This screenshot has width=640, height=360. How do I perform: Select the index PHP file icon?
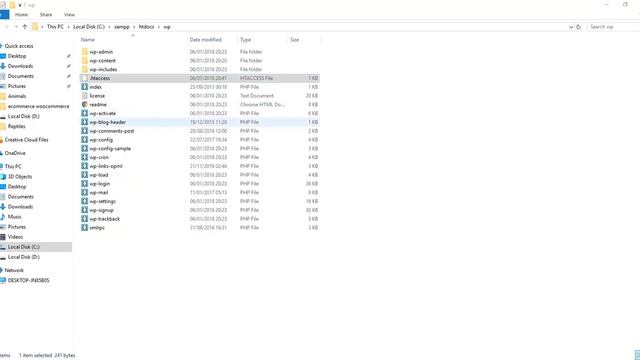(x=84, y=87)
